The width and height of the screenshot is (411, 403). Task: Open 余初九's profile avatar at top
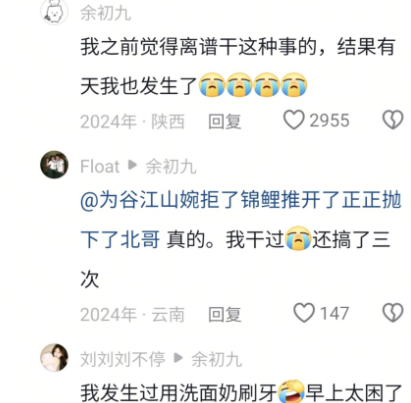tap(54, 12)
